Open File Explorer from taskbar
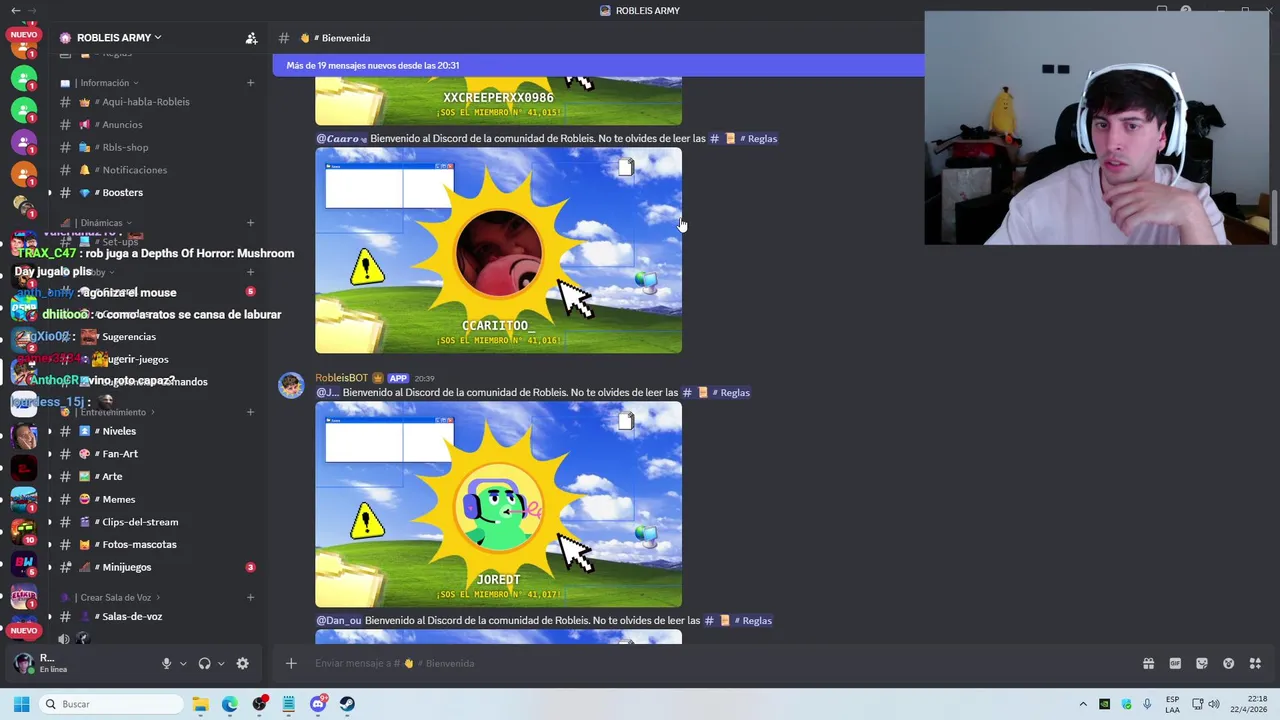The height and width of the screenshot is (720, 1280). coord(201,704)
